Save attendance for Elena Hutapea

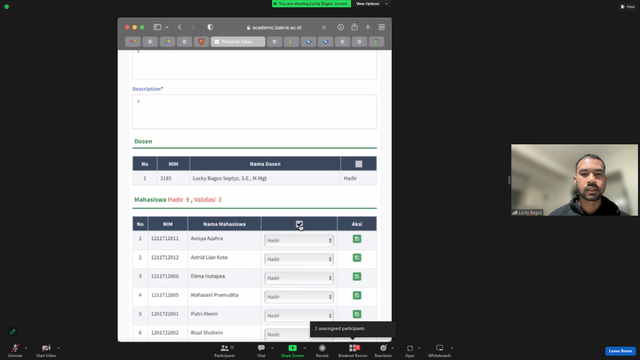[357, 276]
